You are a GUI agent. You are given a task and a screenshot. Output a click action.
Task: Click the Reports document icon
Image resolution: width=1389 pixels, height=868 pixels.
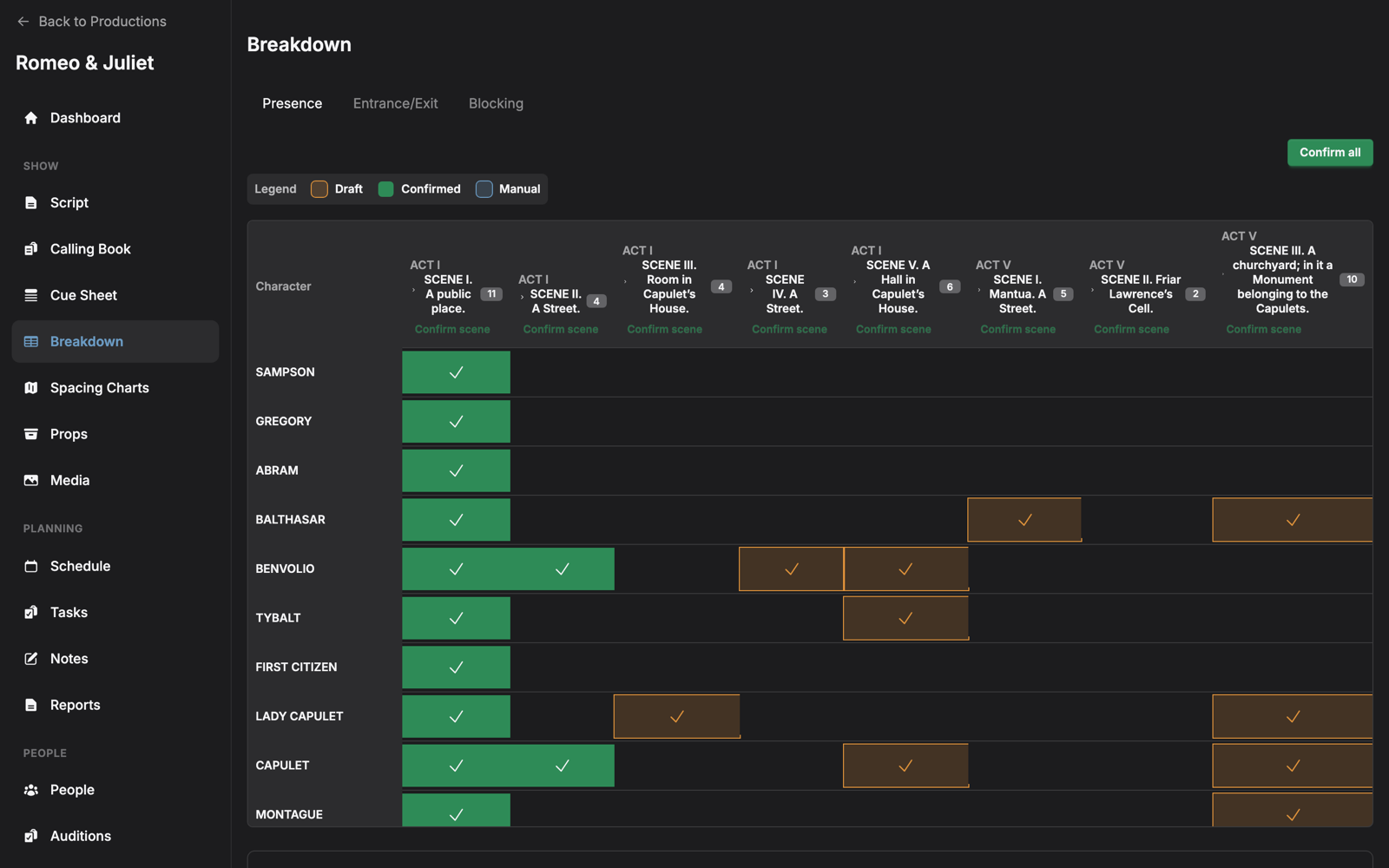[x=31, y=705]
